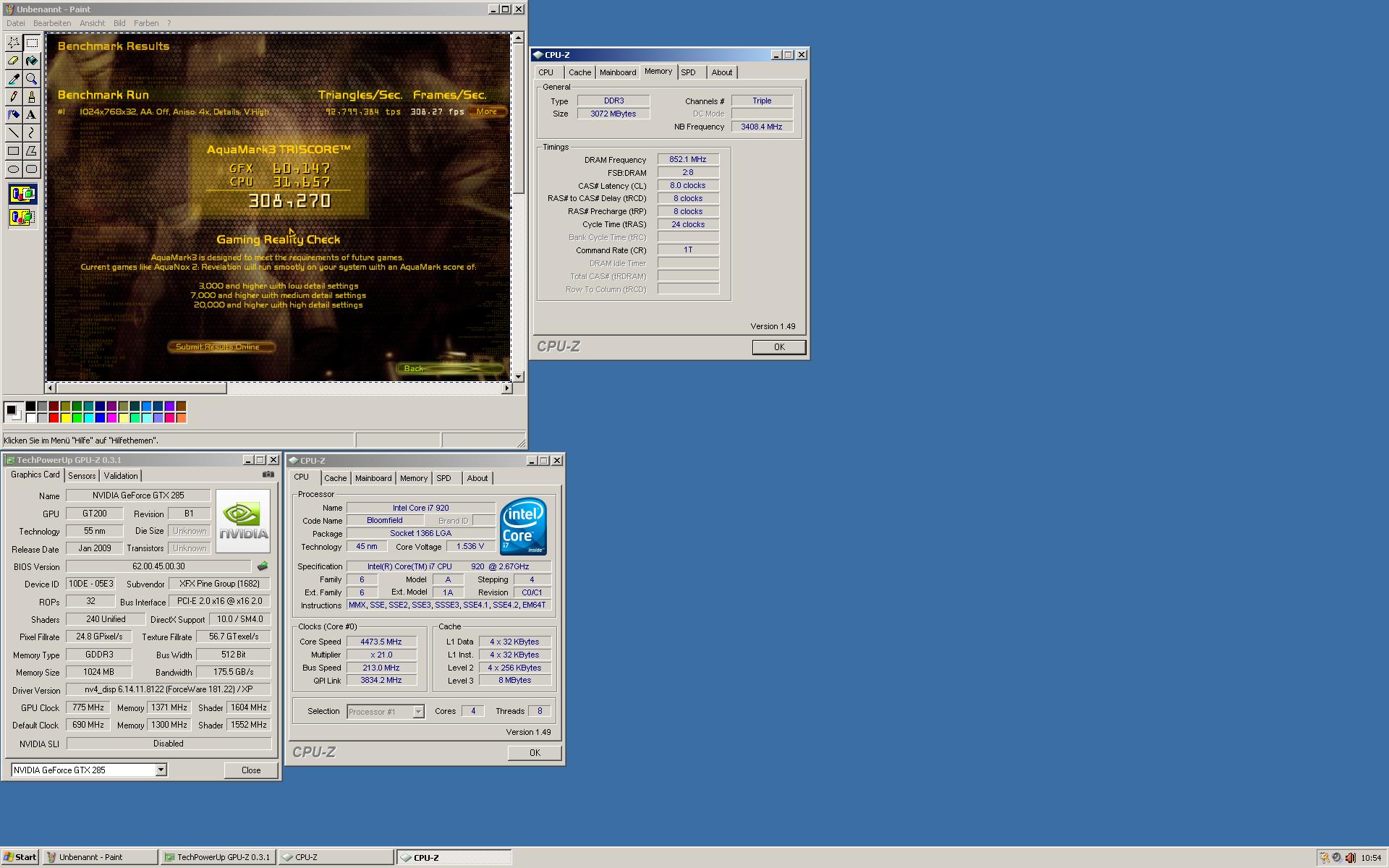Open Cache tab in the lower CPU-Z window
This screenshot has width=1389, height=868.
point(335,478)
